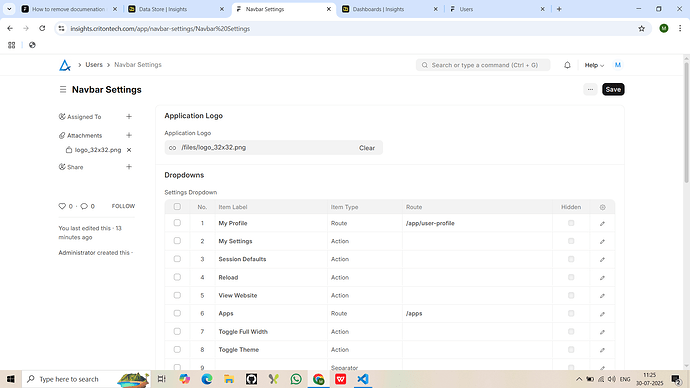Edit the My Profile row pencil icon
Image resolution: width=690 pixels, height=388 pixels.
tap(602, 223)
